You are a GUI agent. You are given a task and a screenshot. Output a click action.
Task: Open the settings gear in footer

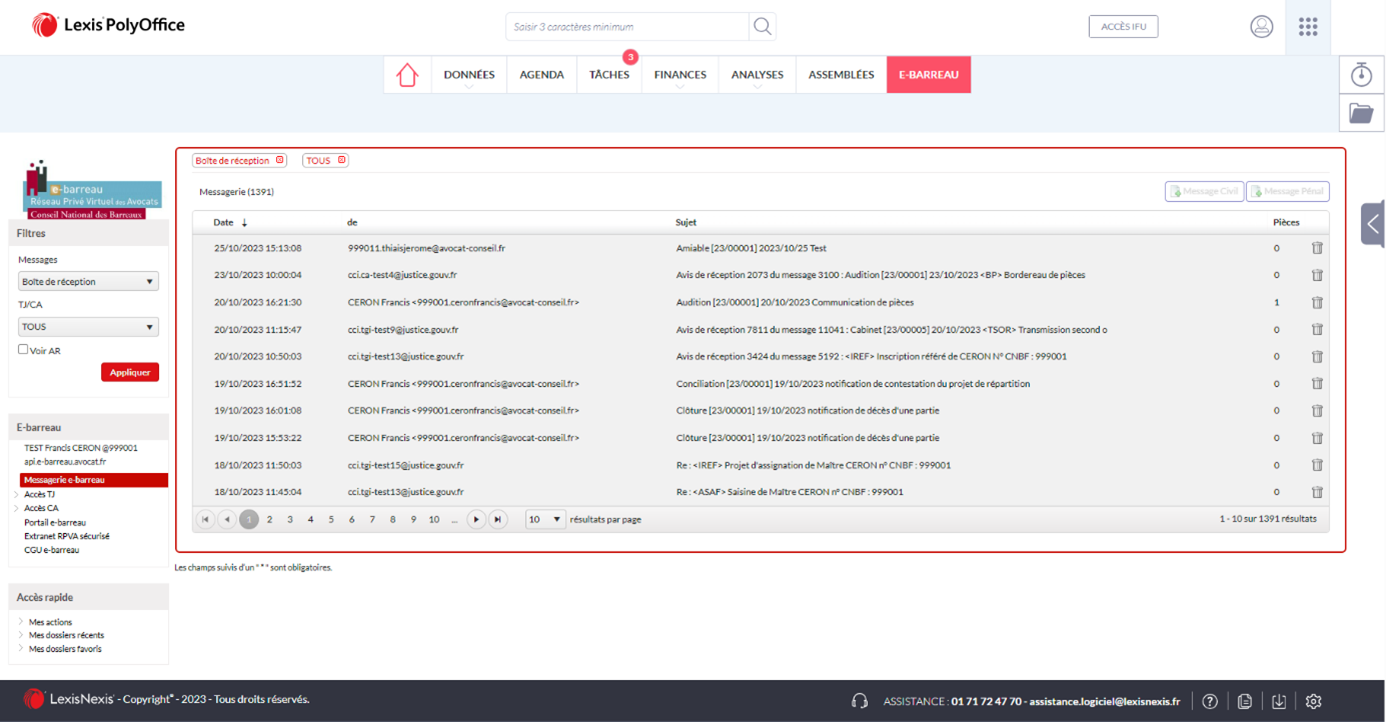pos(1314,701)
